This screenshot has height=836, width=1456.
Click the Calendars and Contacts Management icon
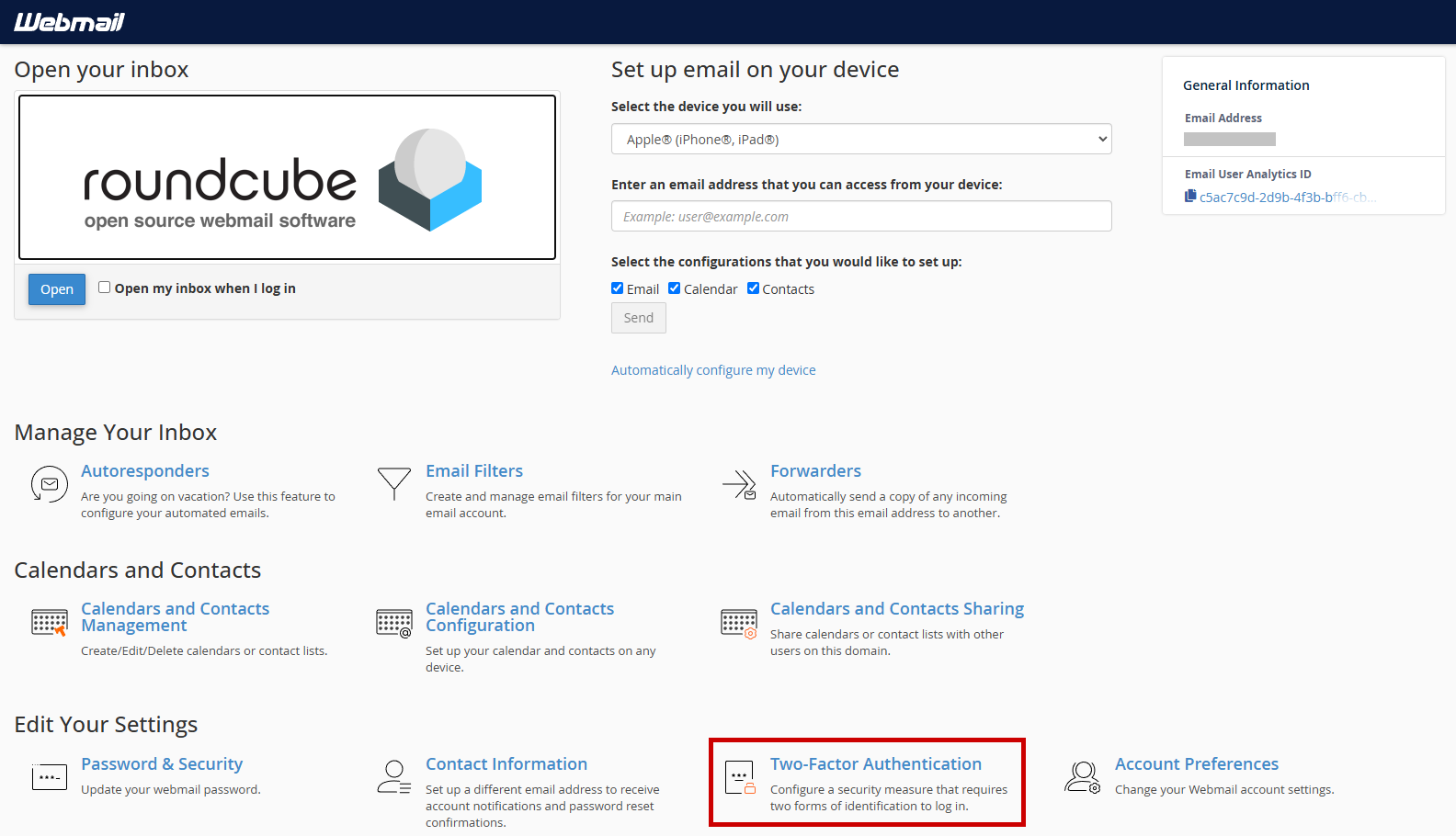pos(49,623)
